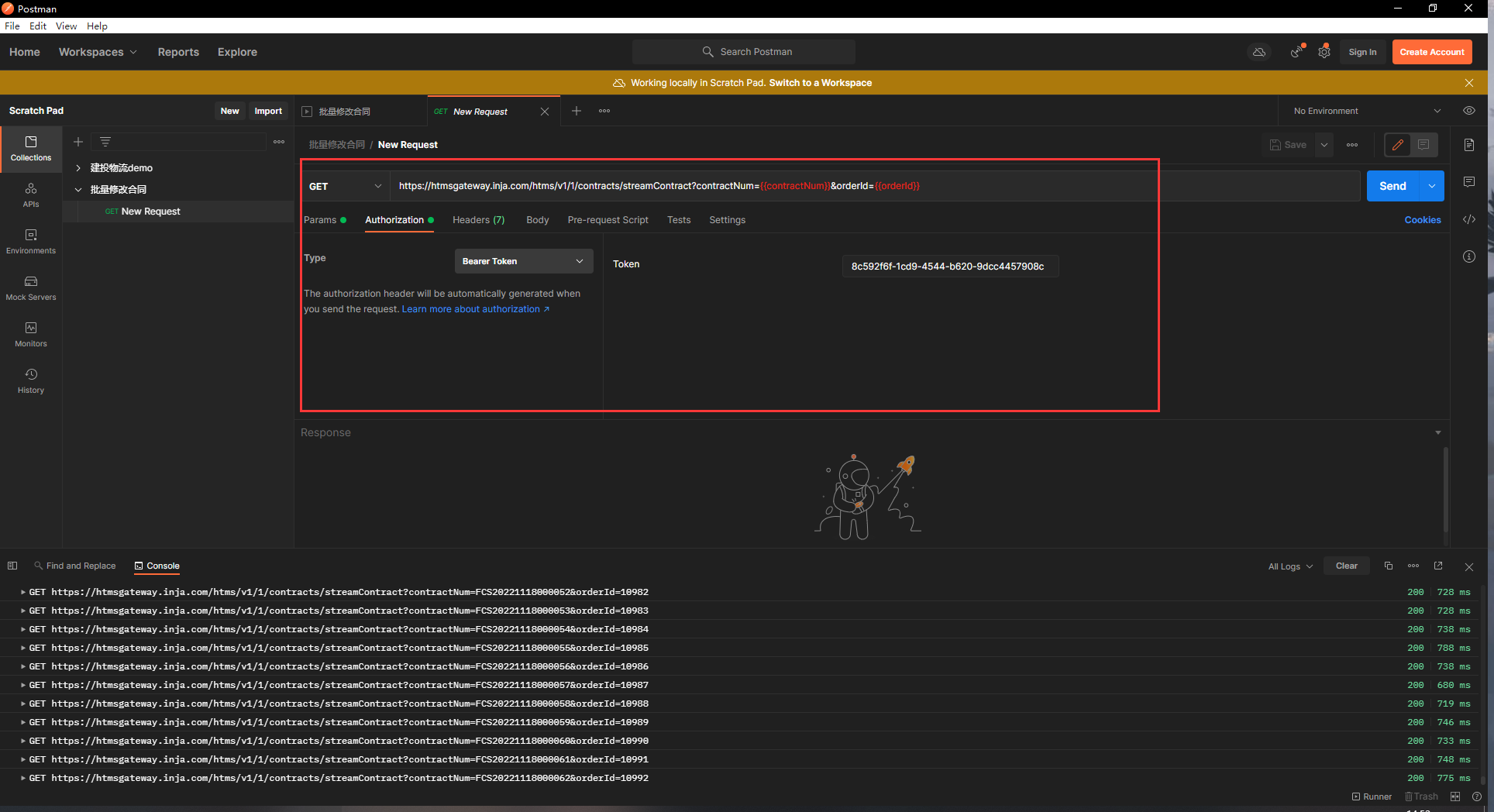Open the All Logs filter dropdown

coord(1290,566)
